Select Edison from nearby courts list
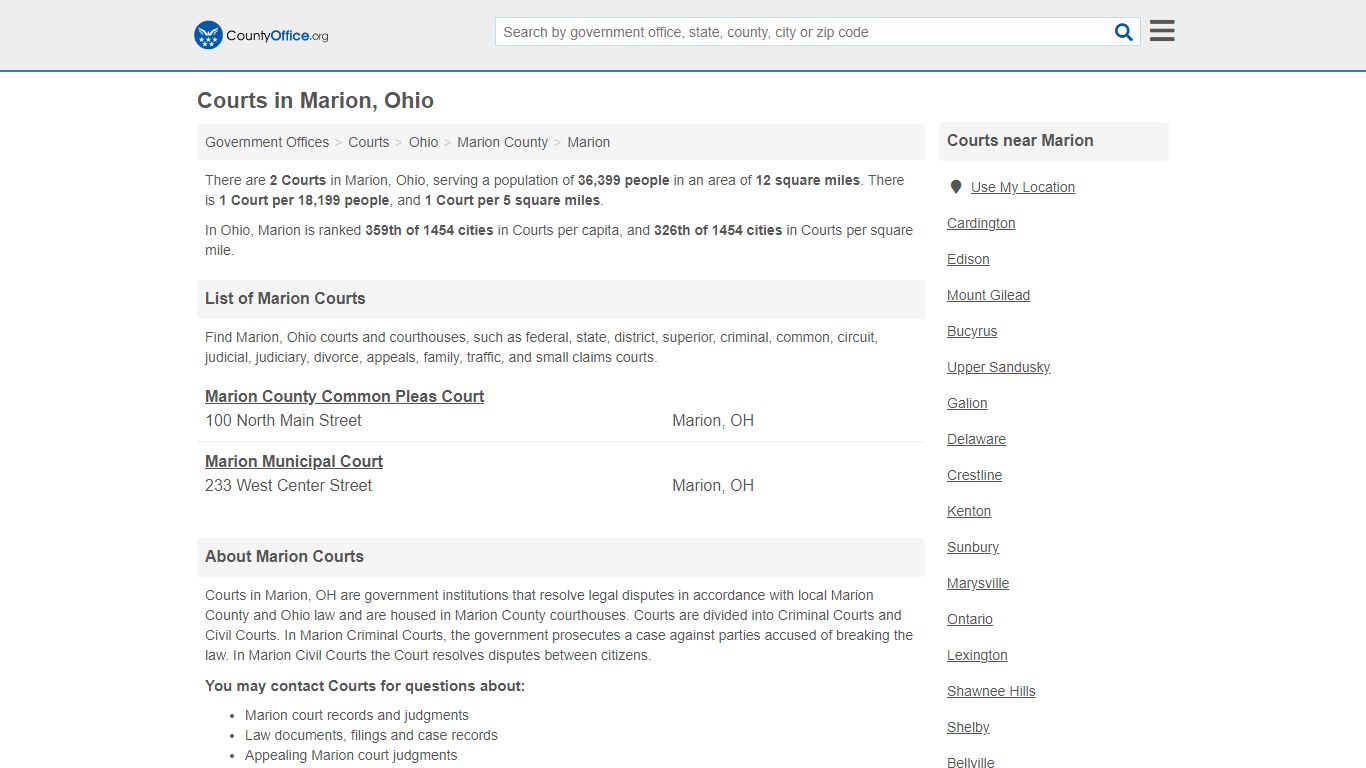Image resolution: width=1366 pixels, height=768 pixels. (x=967, y=259)
